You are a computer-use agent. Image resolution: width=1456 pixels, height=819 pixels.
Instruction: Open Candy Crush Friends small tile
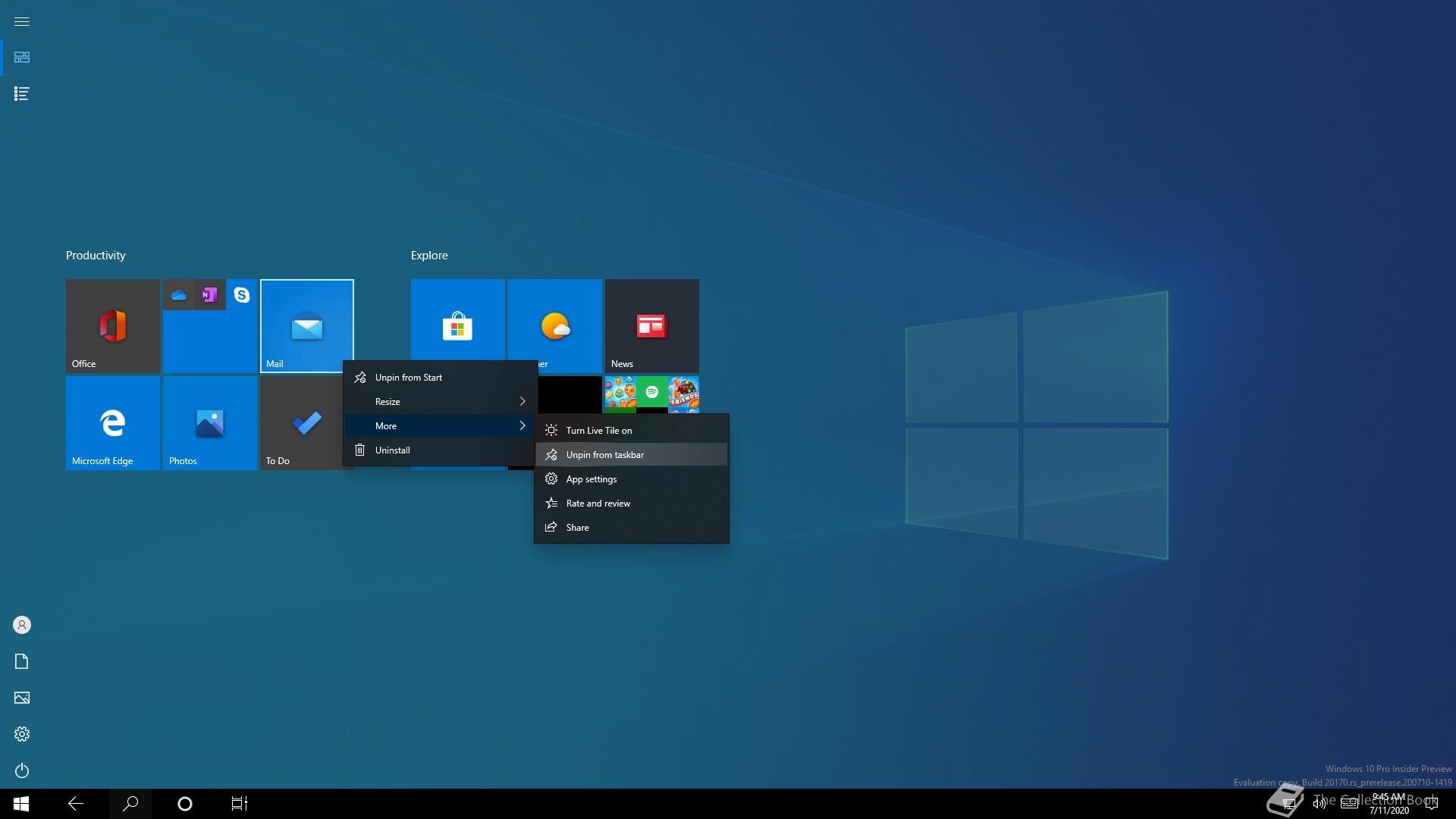683,392
